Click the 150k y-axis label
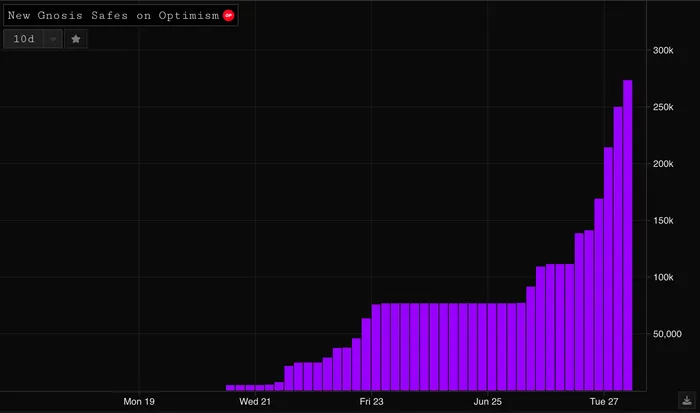The width and height of the screenshot is (700, 413). tap(663, 221)
